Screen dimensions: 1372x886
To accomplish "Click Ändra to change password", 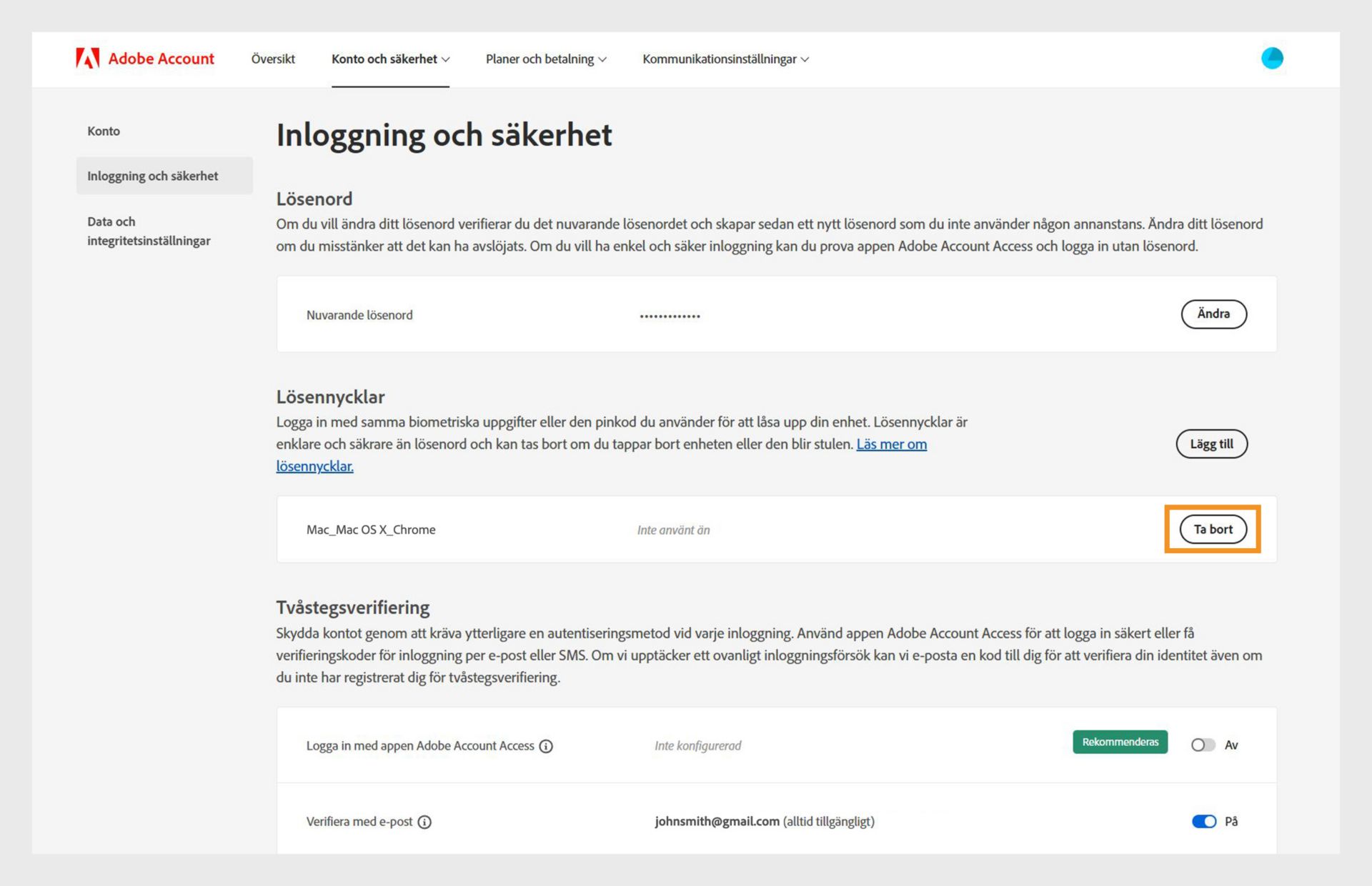I will tap(1213, 314).
